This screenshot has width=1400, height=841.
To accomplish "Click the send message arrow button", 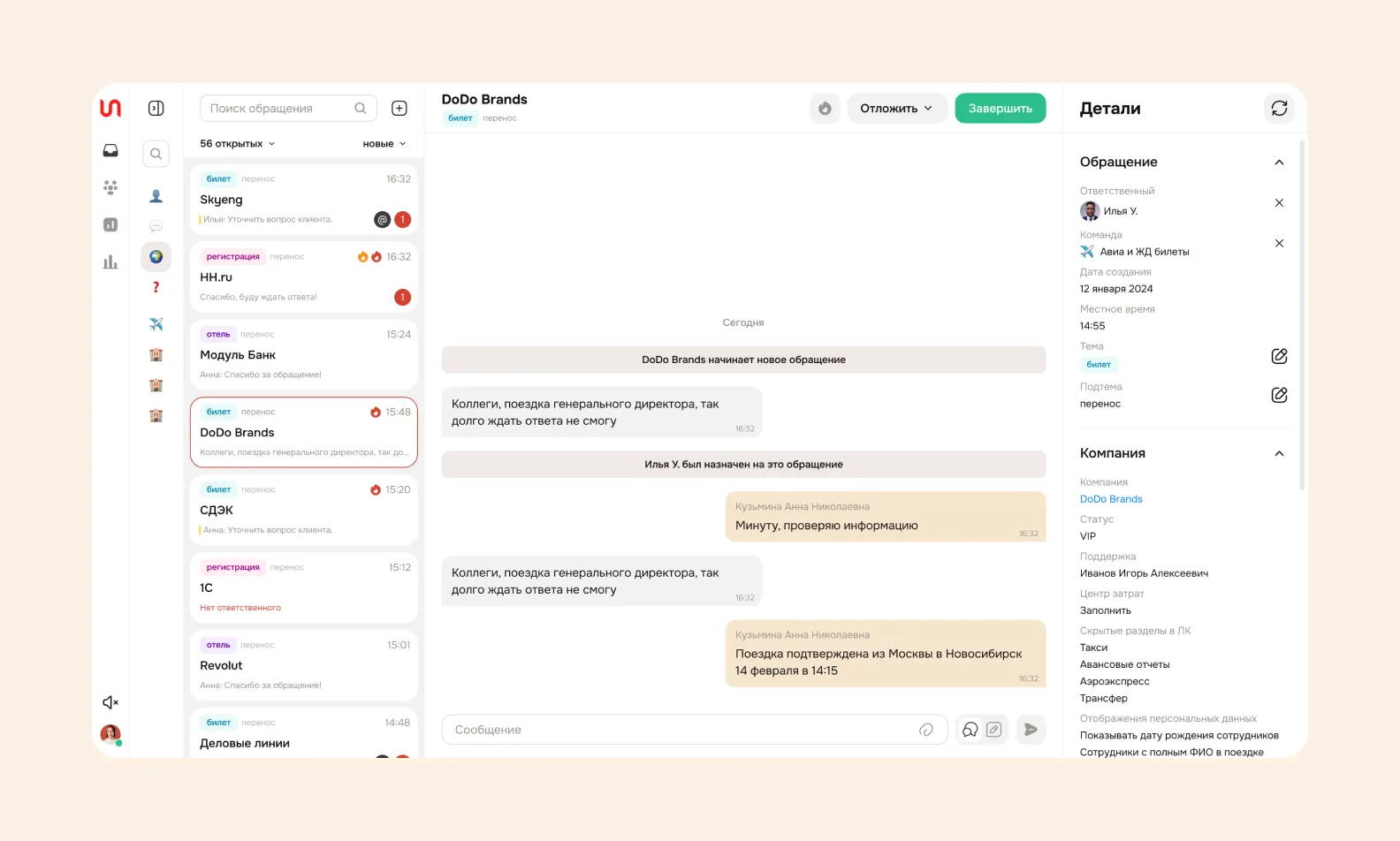I will point(1031,730).
